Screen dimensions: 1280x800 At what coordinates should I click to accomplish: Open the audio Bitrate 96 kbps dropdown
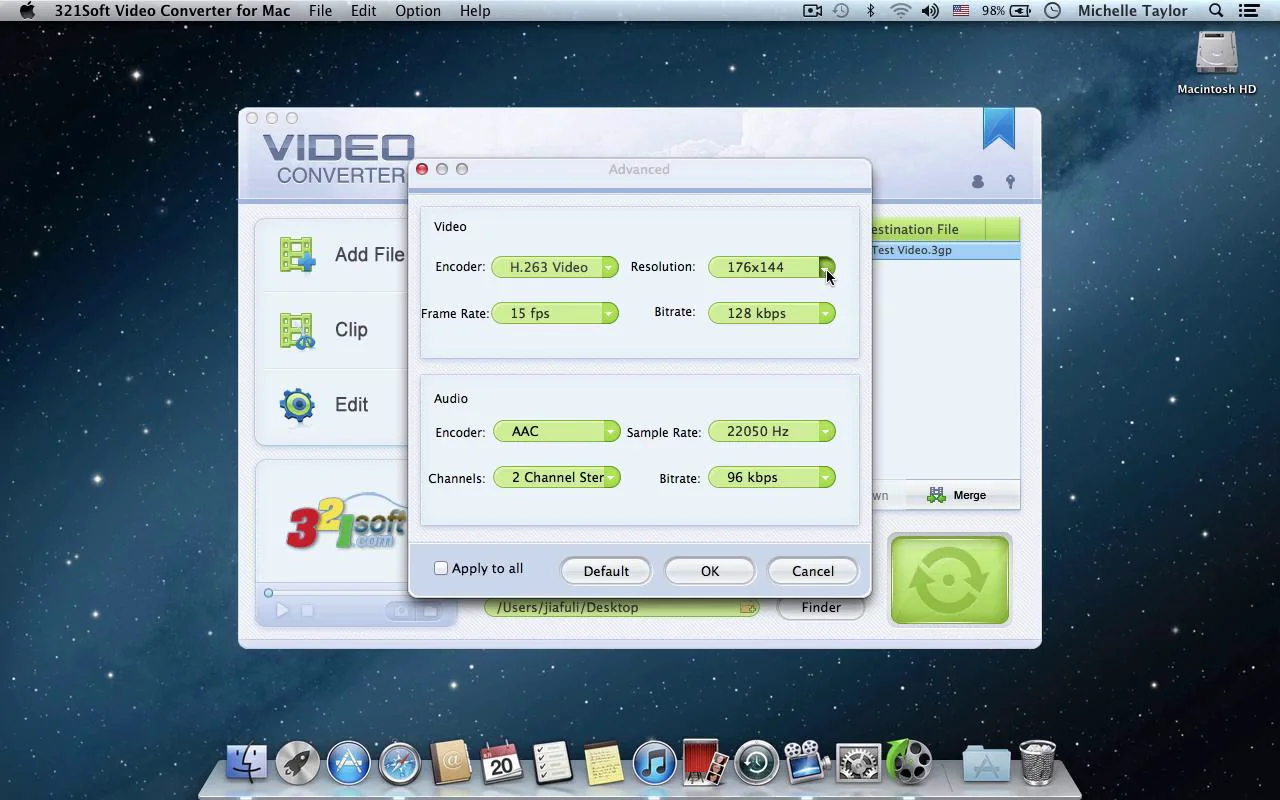pos(771,477)
